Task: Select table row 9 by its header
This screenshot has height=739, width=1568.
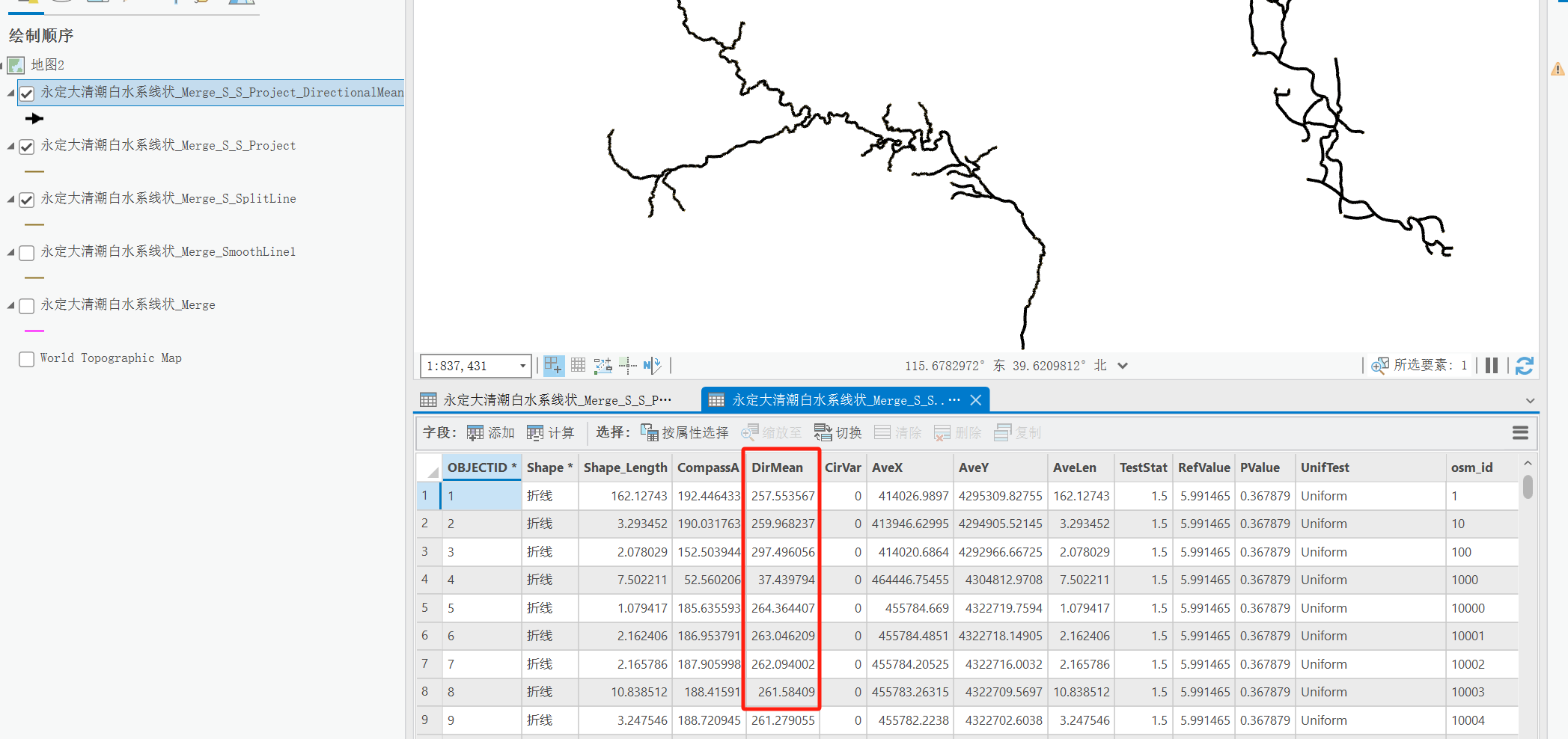Action: pyautogui.click(x=428, y=720)
